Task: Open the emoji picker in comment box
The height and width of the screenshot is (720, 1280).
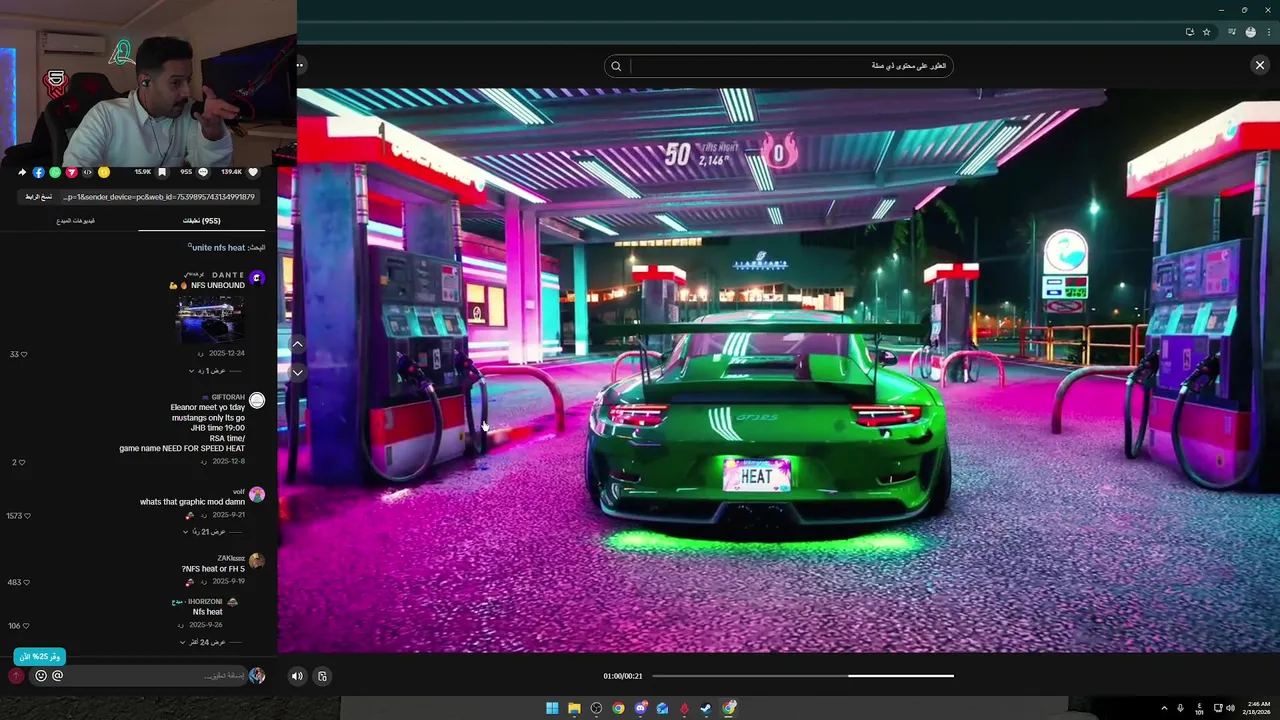Action: 41,676
